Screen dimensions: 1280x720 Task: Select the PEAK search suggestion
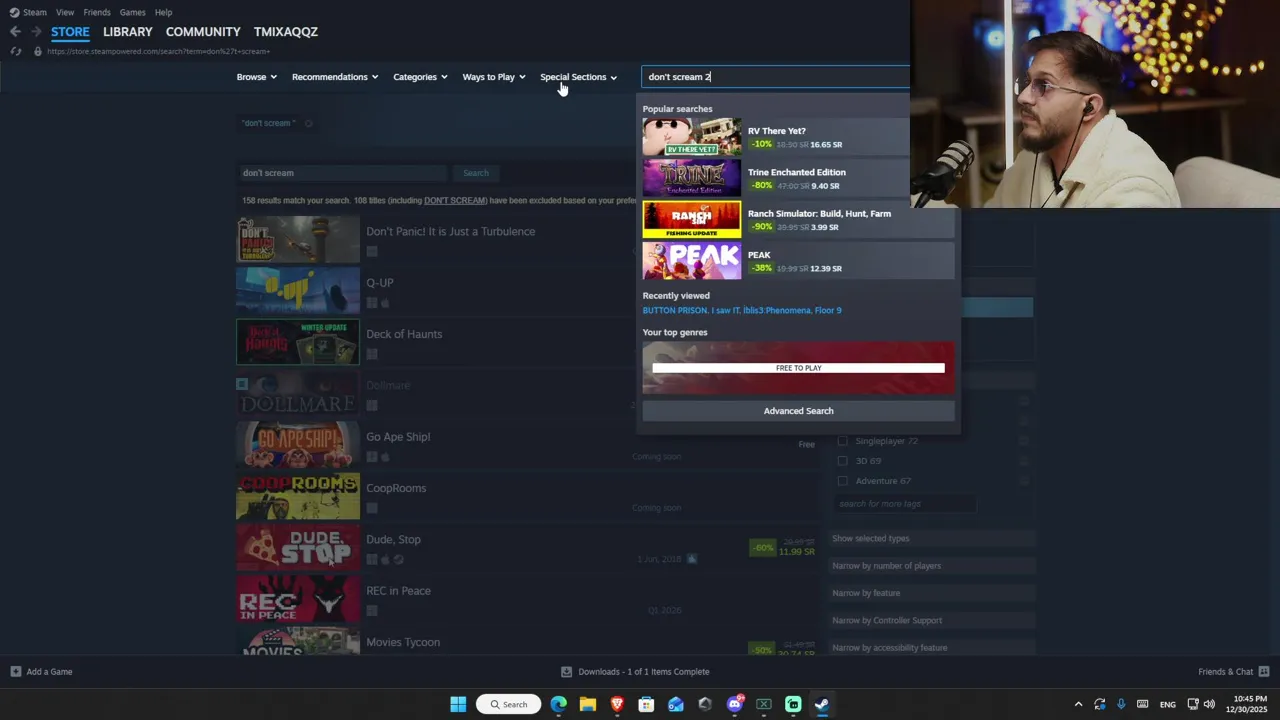click(x=798, y=261)
